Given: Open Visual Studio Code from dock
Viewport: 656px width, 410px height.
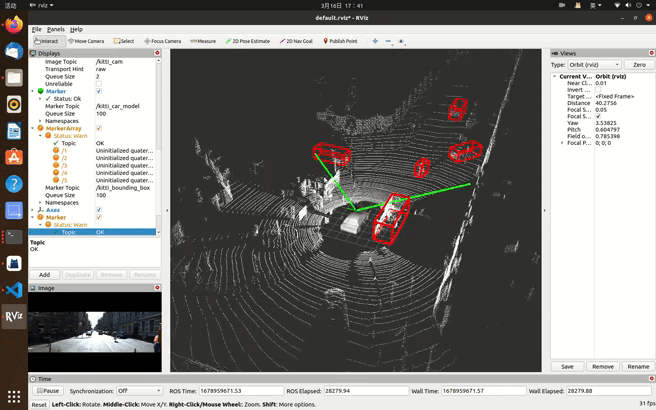Looking at the screenshot, I should [14, 290].
